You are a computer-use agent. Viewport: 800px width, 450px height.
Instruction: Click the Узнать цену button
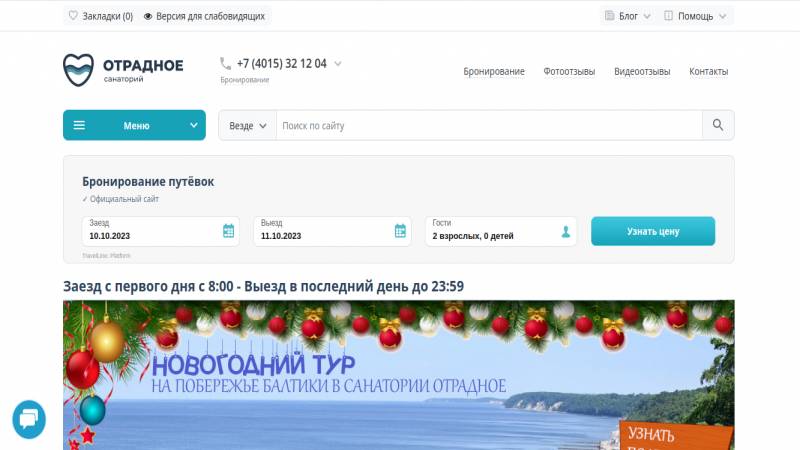point(653,231)
